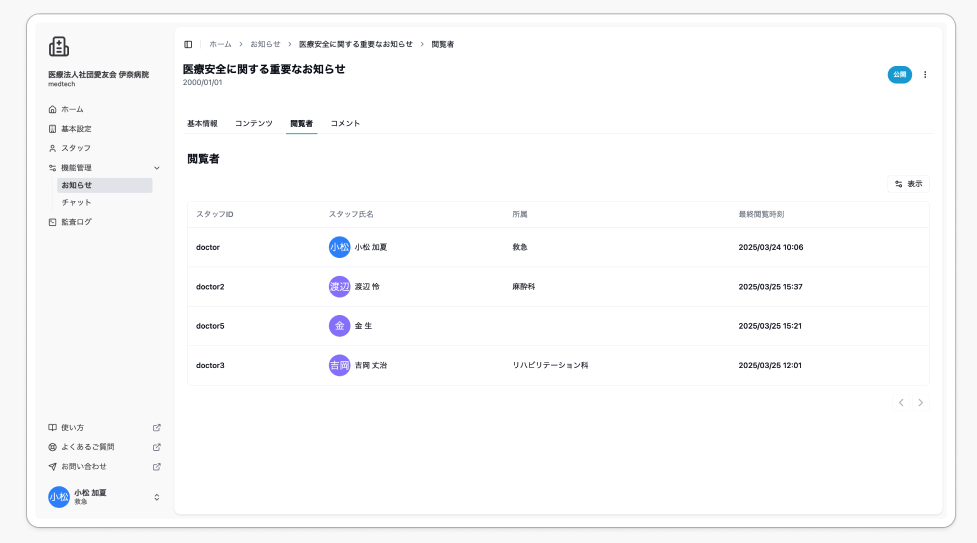Click the user avatar at sidebar bottom

59,497
